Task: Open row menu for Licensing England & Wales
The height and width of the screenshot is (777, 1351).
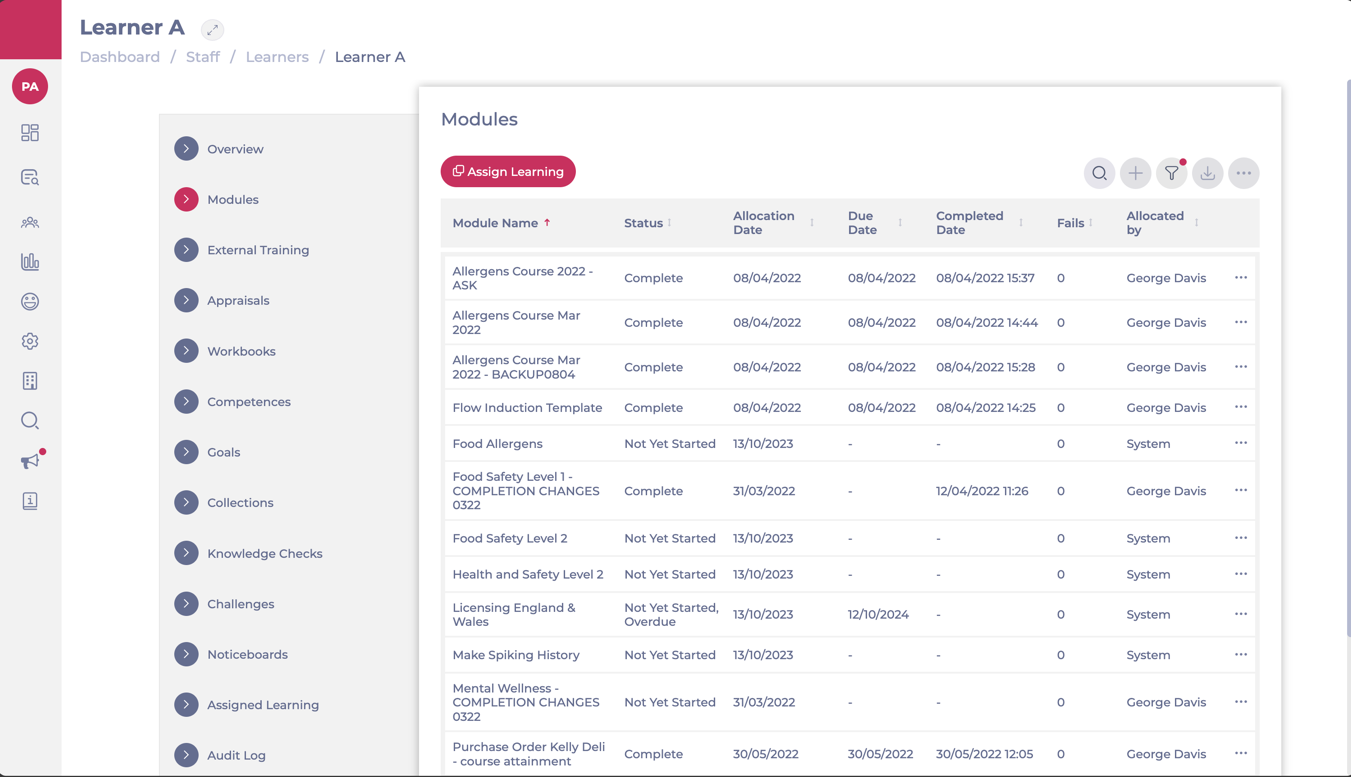Action: pos(1241,614)
